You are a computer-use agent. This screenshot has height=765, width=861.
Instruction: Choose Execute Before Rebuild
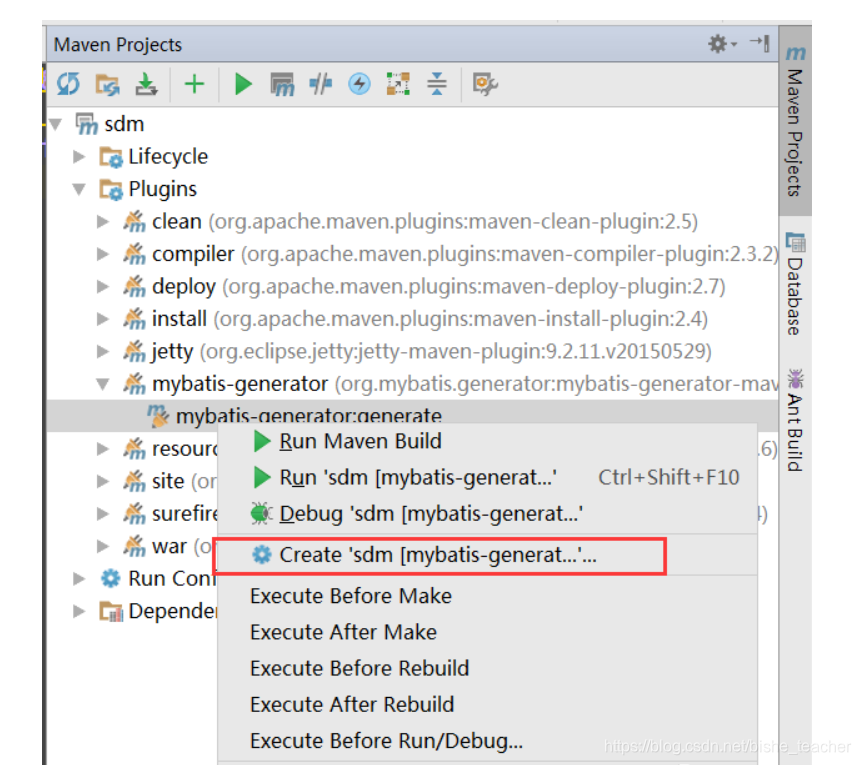pos(487,668)
